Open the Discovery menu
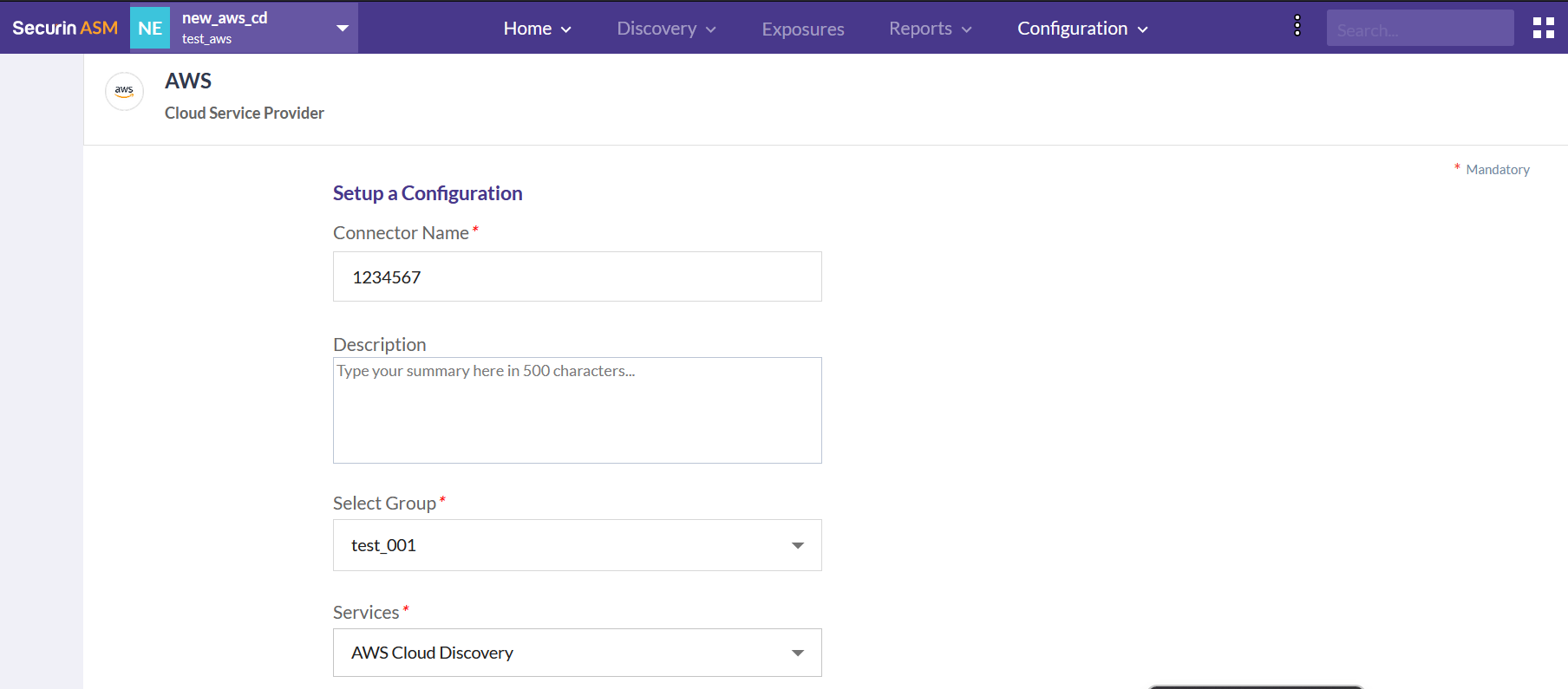The height and width of the screenshot is (689, 1568). (667, 29)
